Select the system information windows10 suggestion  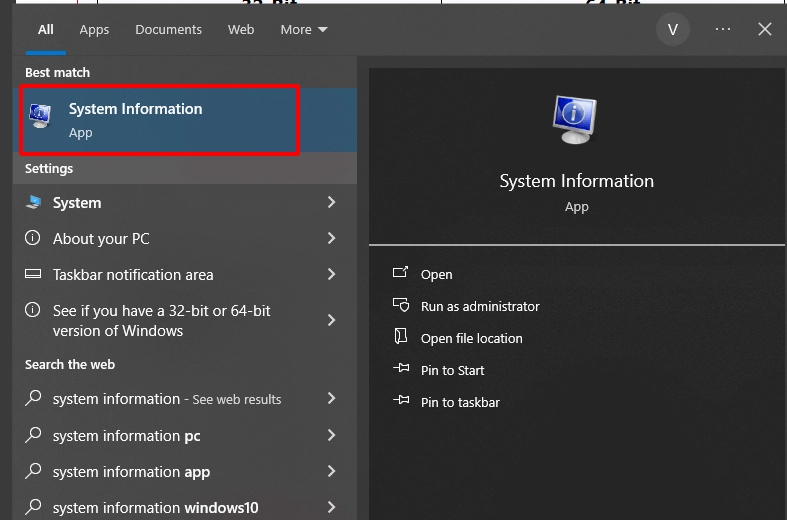point(185,506)
